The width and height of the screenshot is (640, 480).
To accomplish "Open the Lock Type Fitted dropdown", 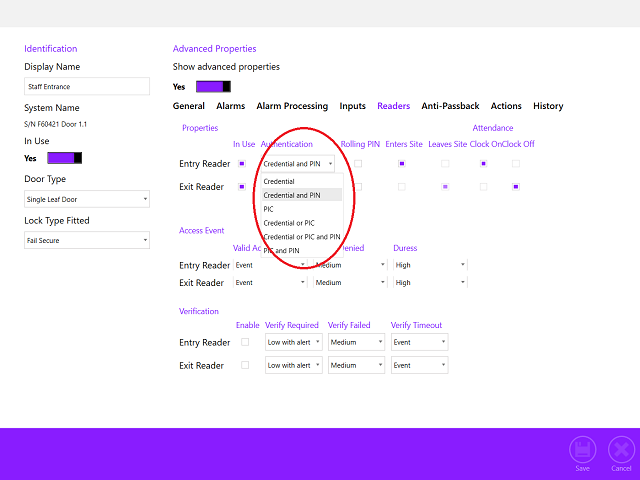I will coord(87,240).
